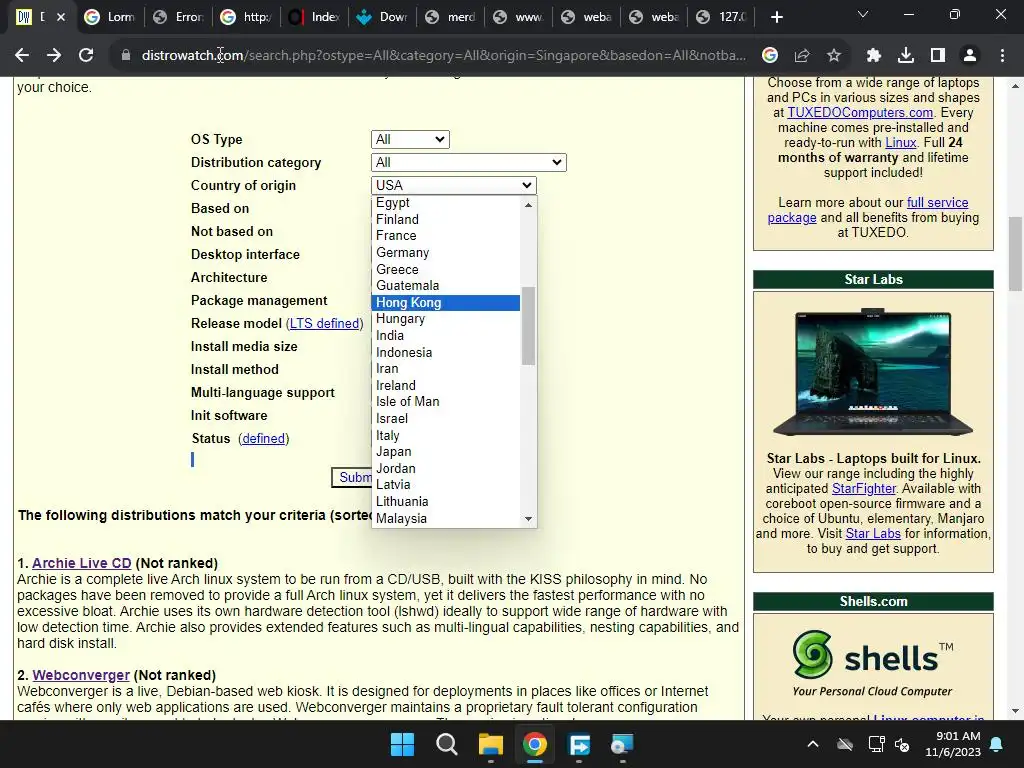Open the Chrome extensions puzzle icon
This screenshot has height=768, width=1024.
tap(874, 56)
